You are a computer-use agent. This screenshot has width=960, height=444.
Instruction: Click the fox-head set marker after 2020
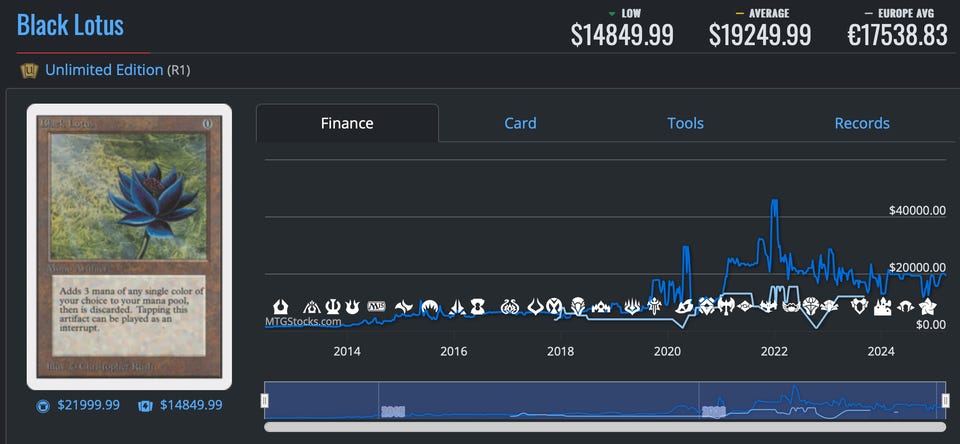pos(684,307)
